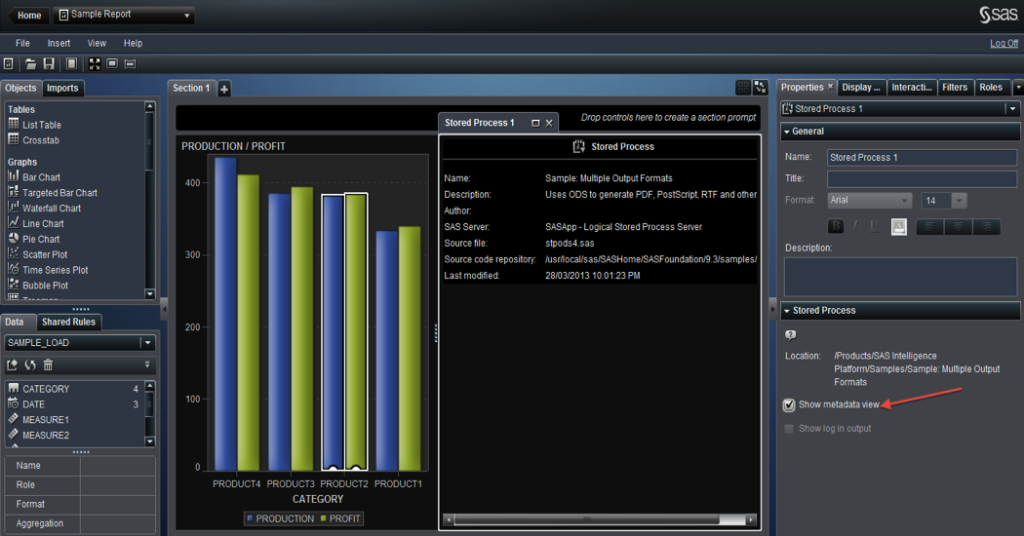Viewport: 1024px width, 536px height.
Task: Open the Sample Report dropdown
Action: click(x=187, y=15)
